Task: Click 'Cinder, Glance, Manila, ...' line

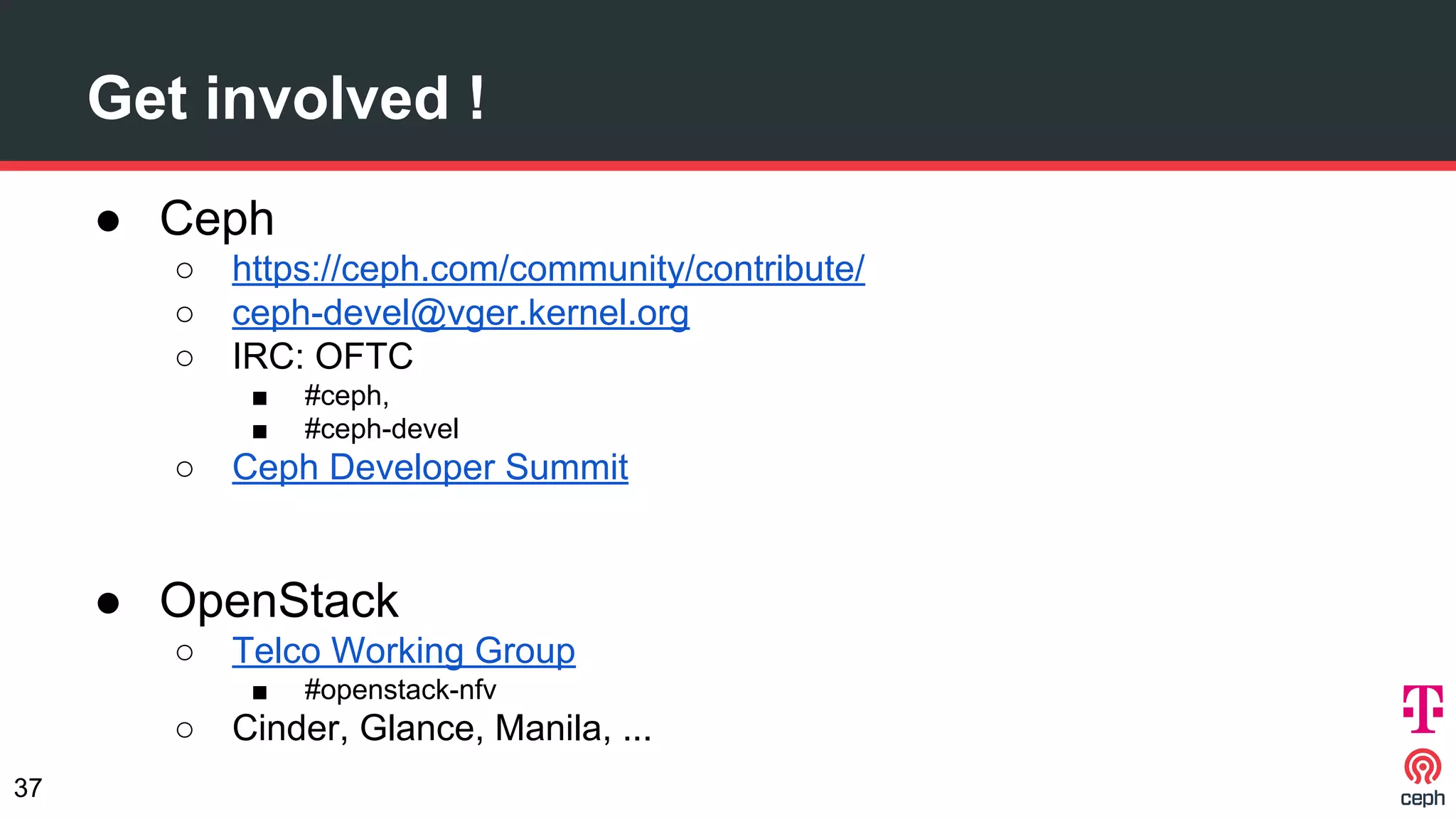Action: pyautogui.click(x=442, y=728)
